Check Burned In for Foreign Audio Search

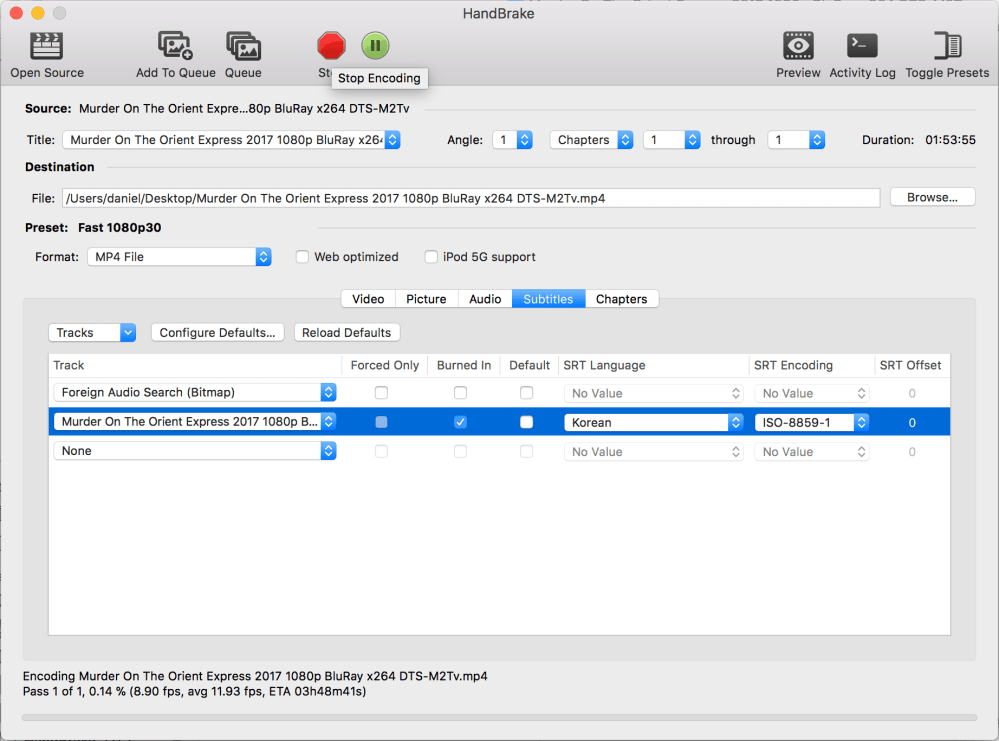461,393
